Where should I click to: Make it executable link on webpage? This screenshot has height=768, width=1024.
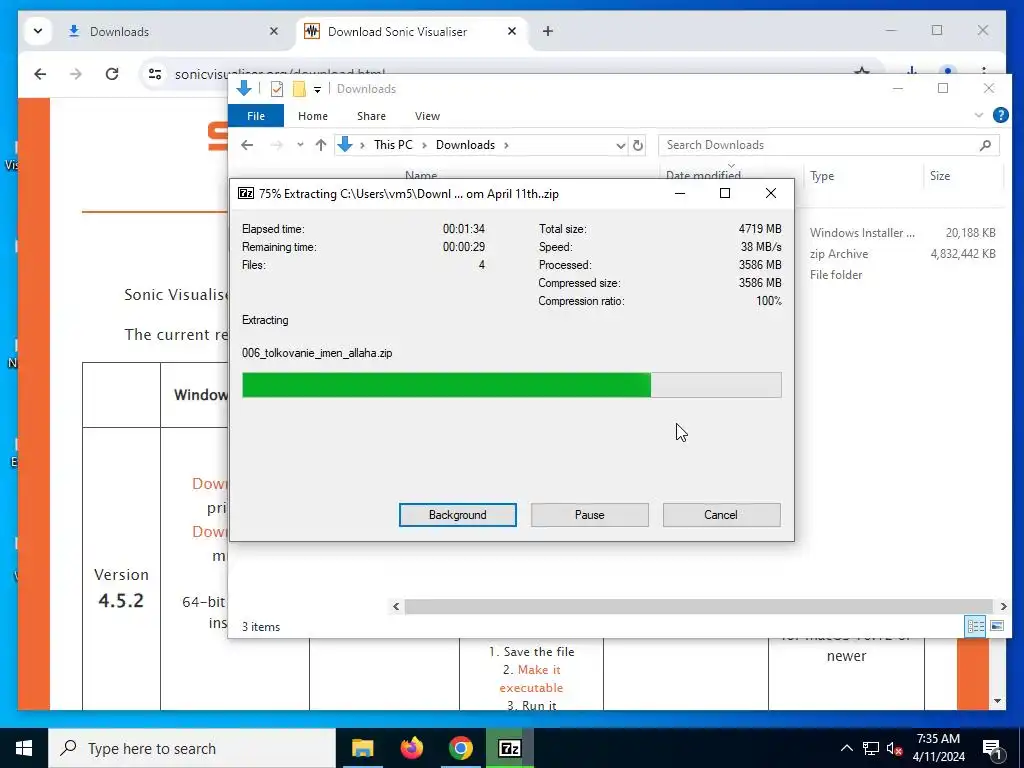point(531,679)
